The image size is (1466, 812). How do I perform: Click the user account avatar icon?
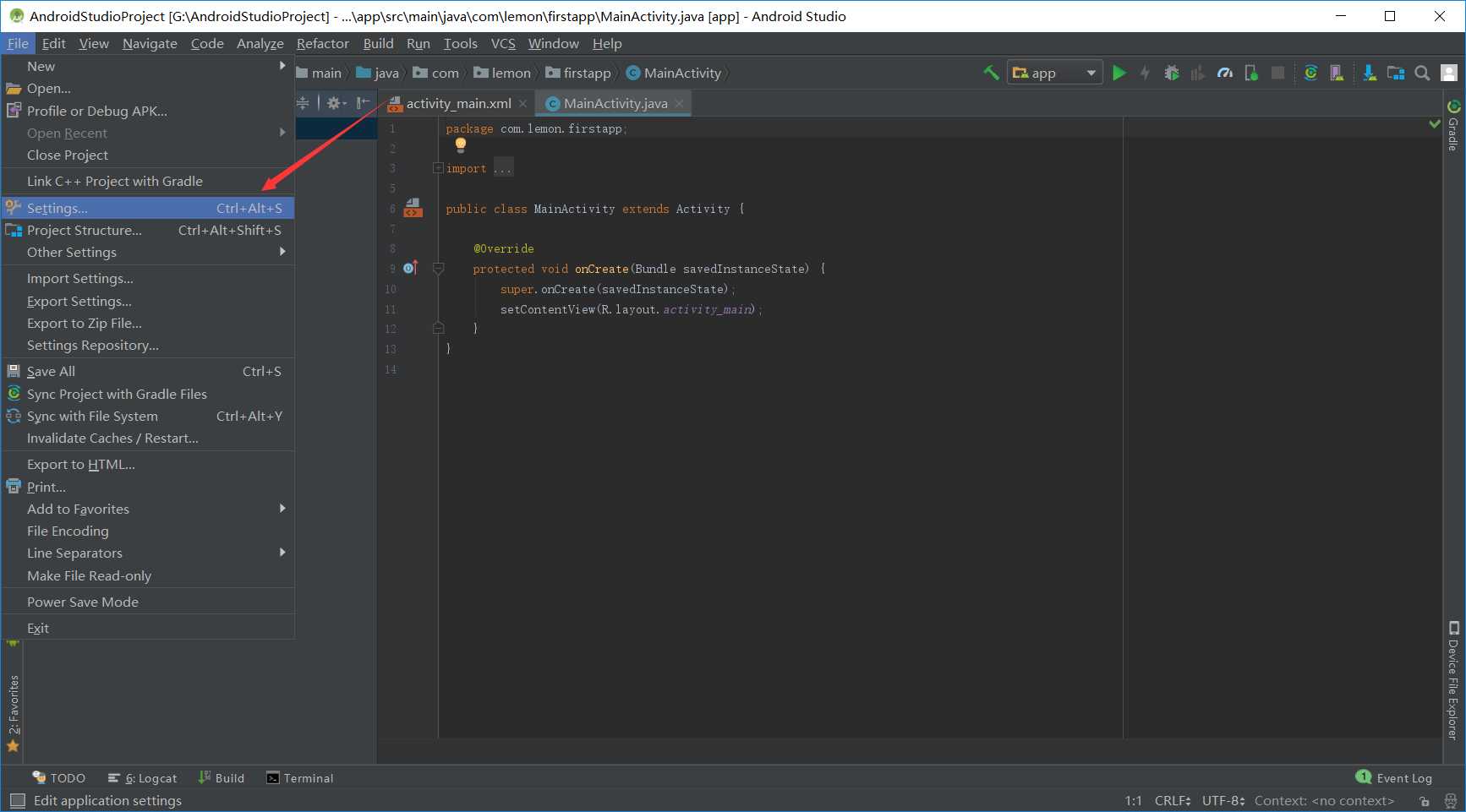click(x=1449, y=73)
